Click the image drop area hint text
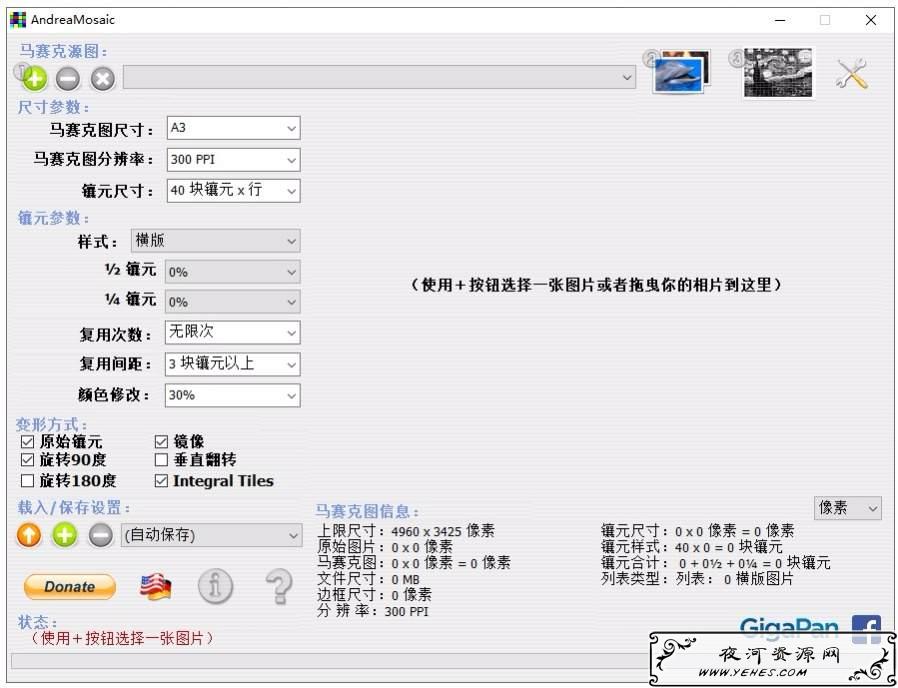 tap(597, 285)
